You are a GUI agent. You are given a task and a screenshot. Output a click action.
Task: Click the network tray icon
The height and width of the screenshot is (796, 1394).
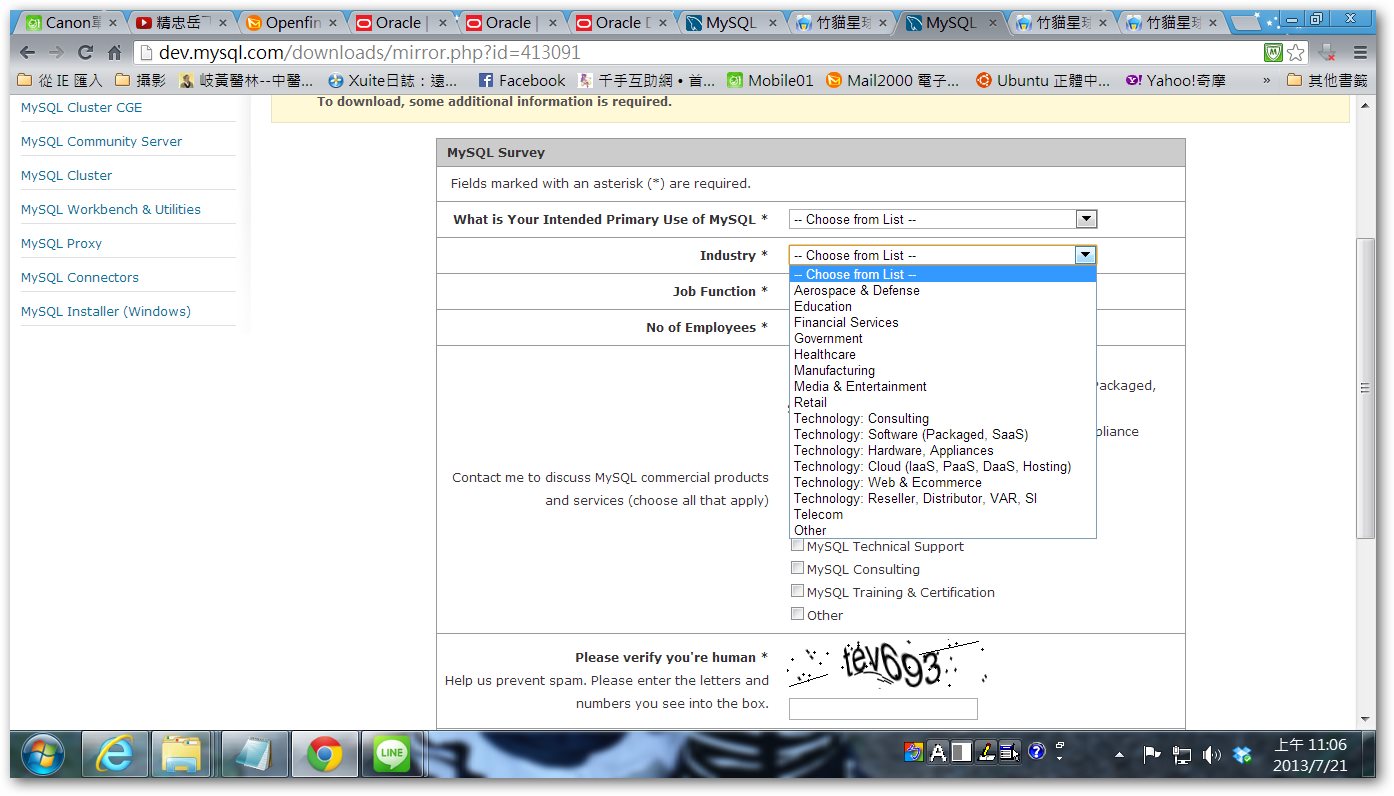(x=1182, y=755)
